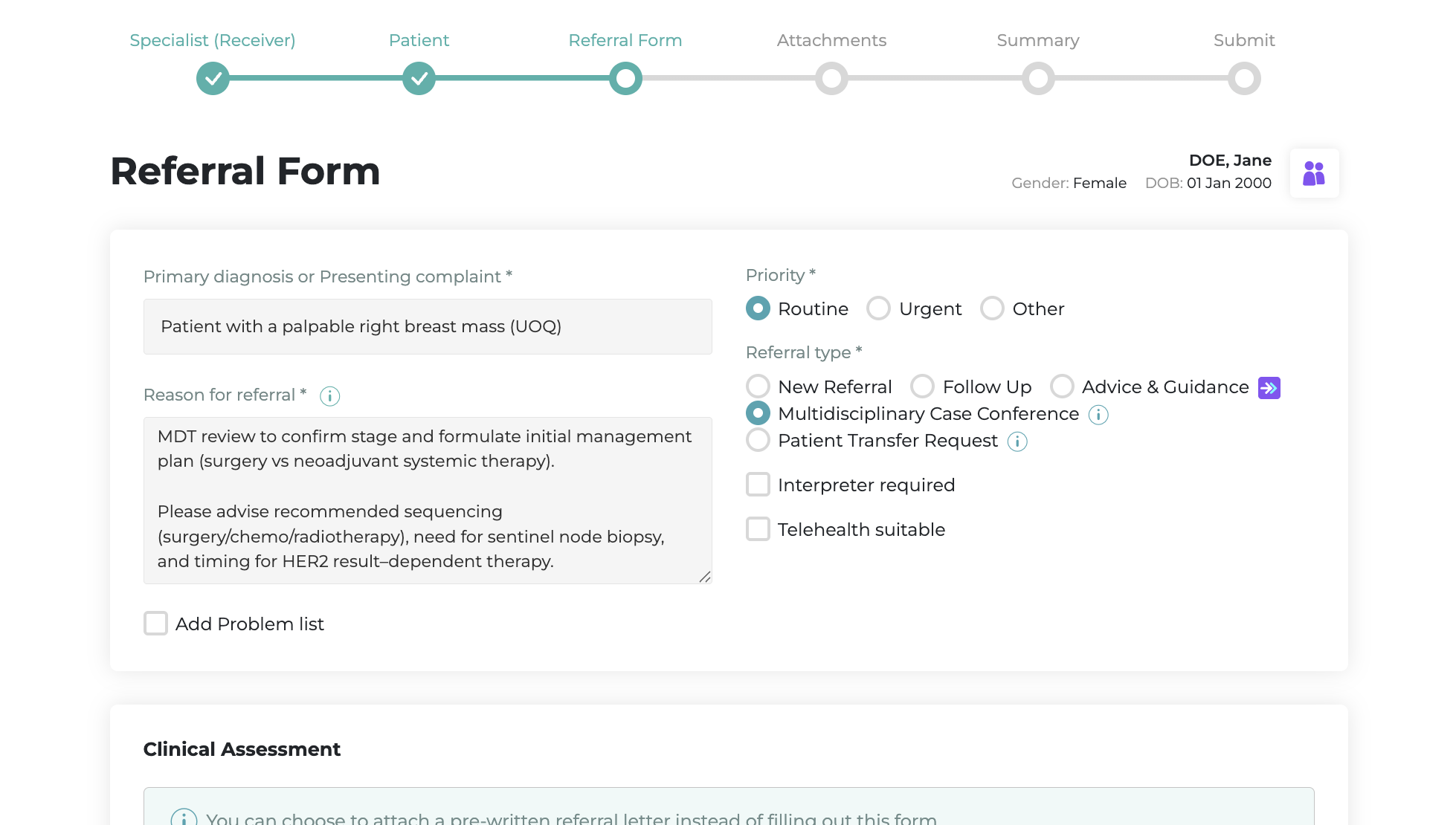Open the Submit step
Image resolution: width=1456 pixels, height=825 pixels.
pos(1244,78)
